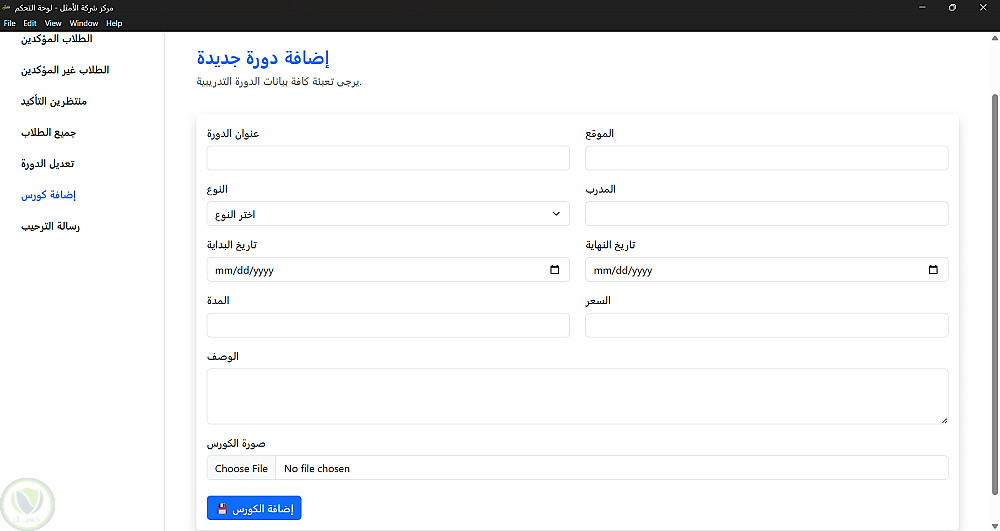This screenshot has height=531, width=1000.
Task: Open جميع الطلاب sidebar link
Action: click(x=49, y=133)
